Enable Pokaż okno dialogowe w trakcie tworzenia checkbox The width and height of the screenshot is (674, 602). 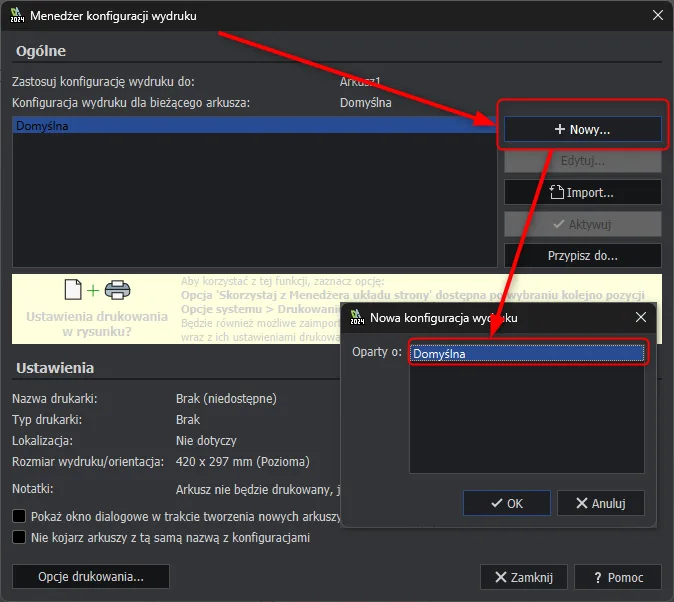[x=19, y=516]
